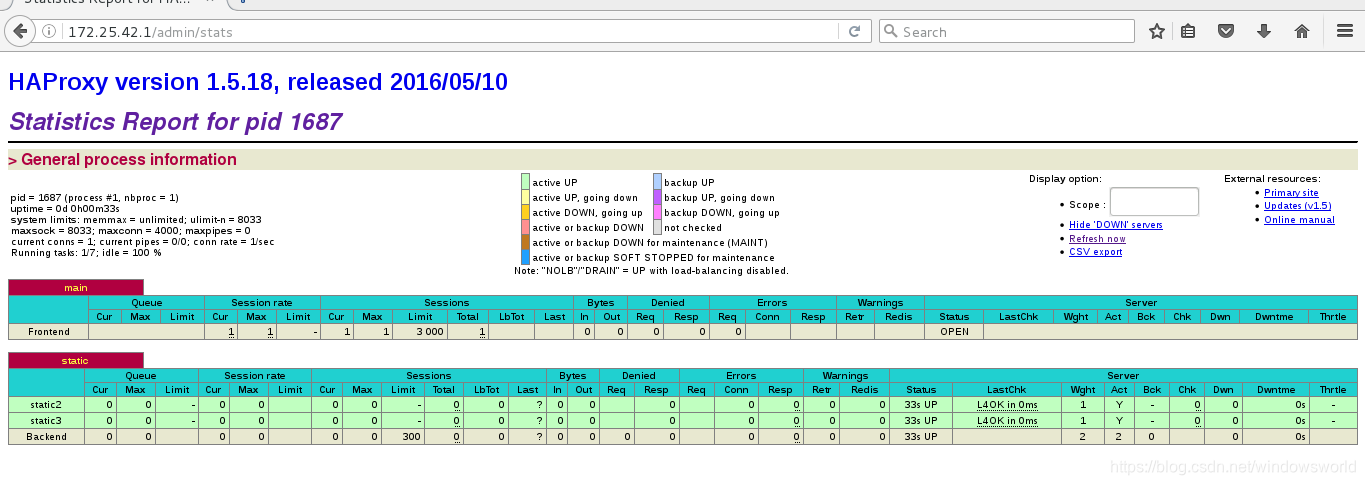
Task: Click the green 'active UP' legend swatch
Action: [x=525, y=181]
